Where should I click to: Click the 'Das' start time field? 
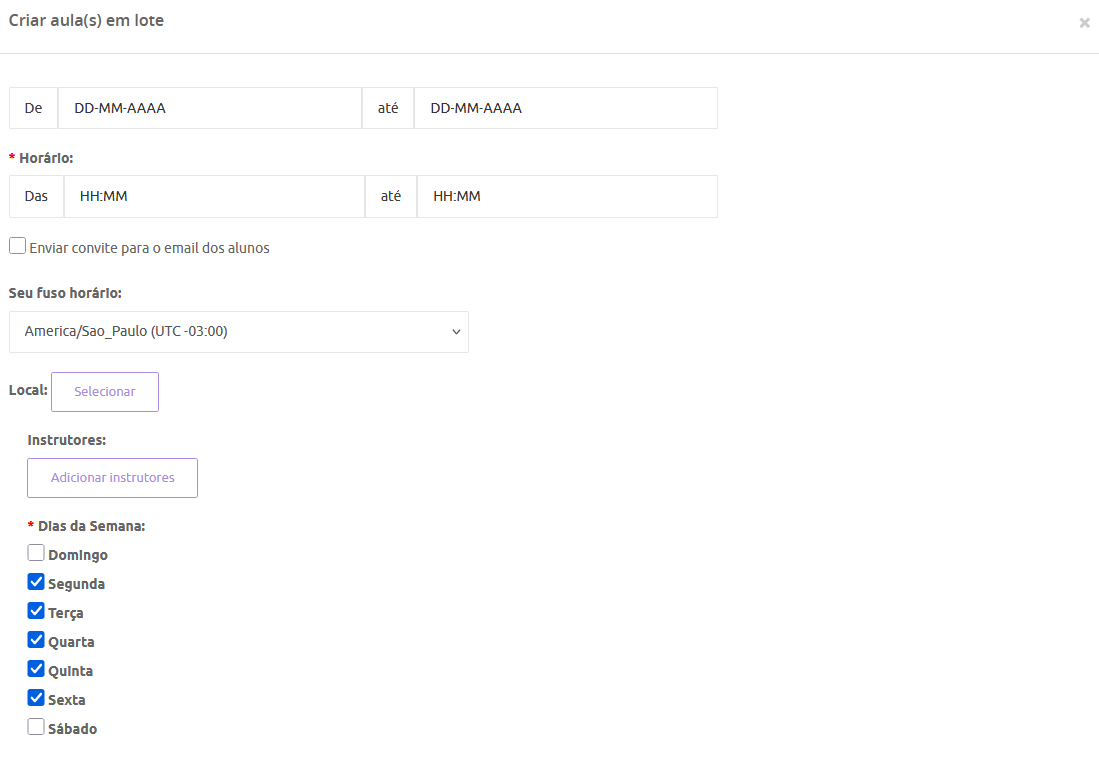tap(214, 196)
